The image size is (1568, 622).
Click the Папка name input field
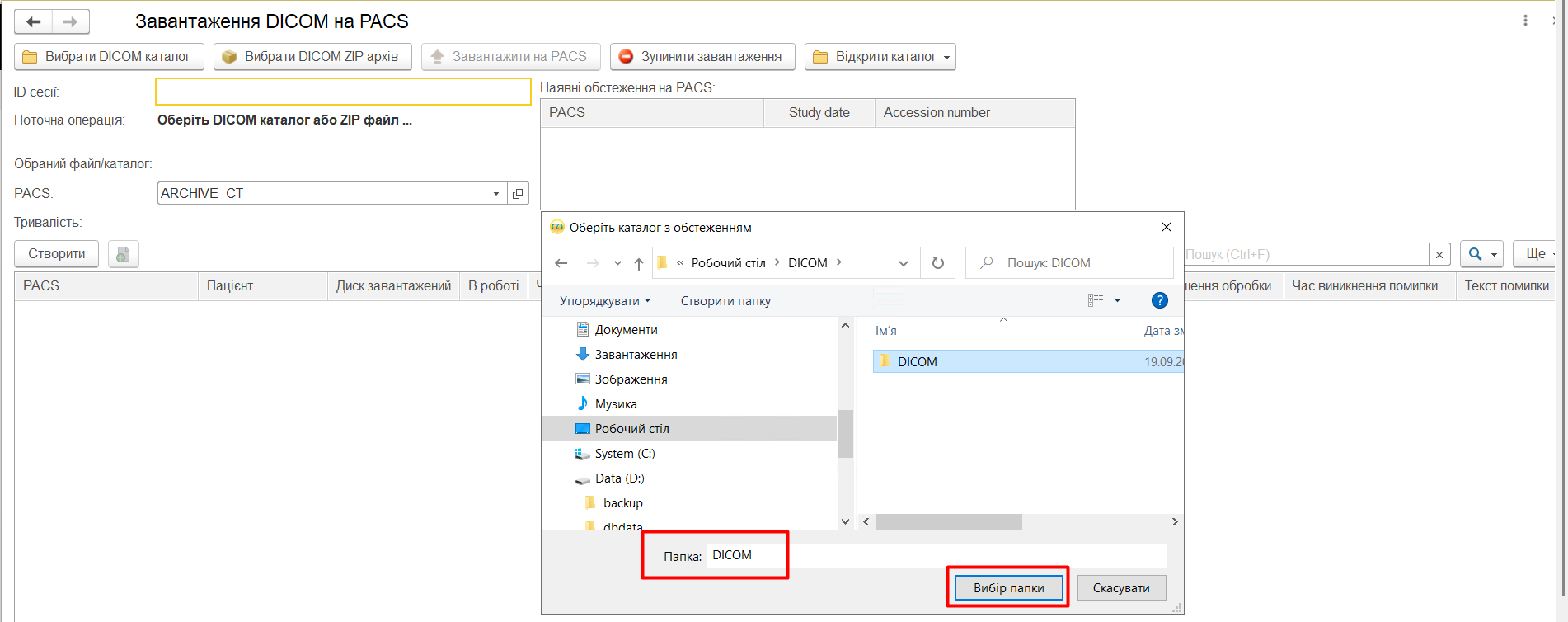936,556
